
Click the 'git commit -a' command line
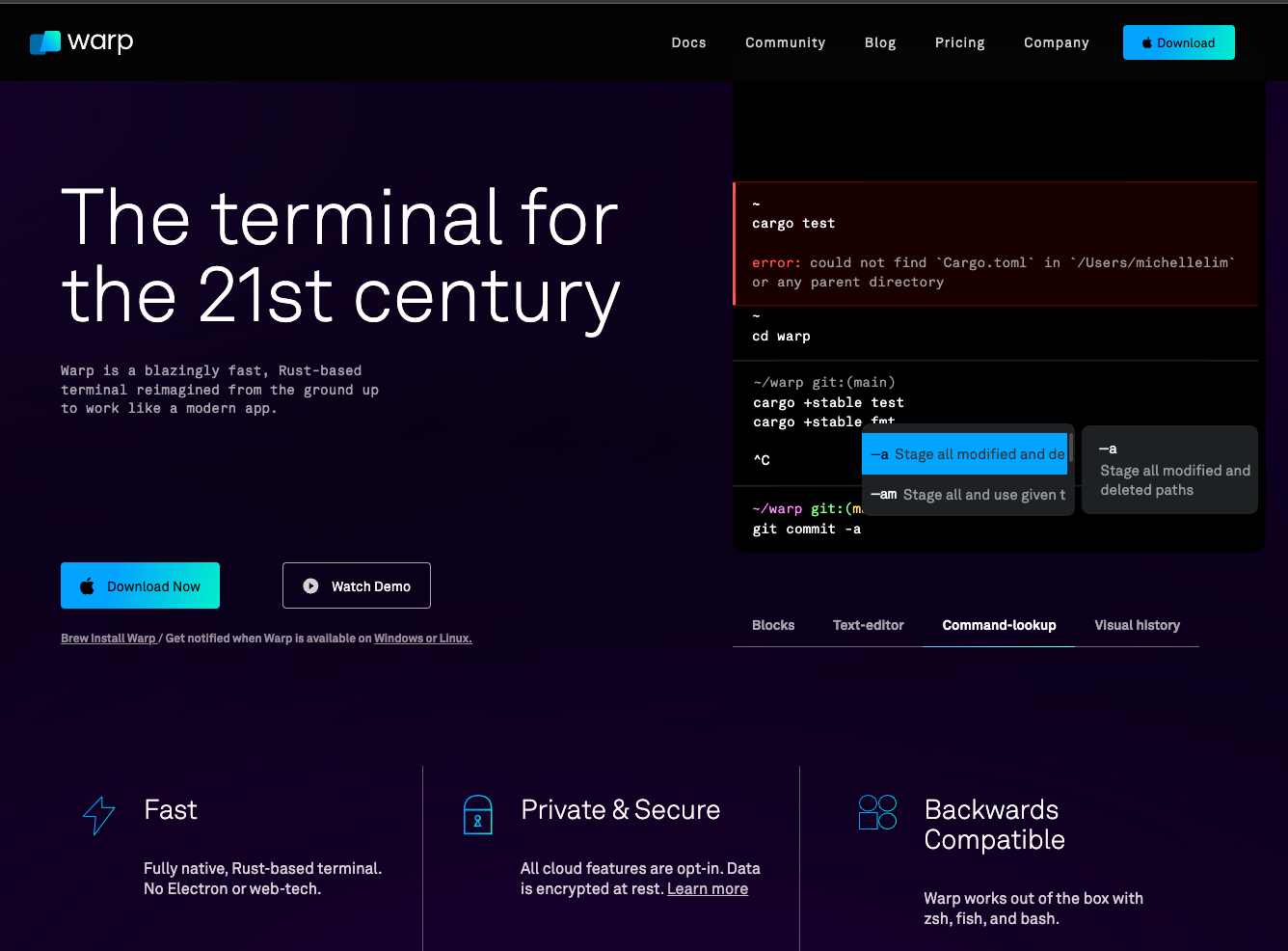point(807,530)
